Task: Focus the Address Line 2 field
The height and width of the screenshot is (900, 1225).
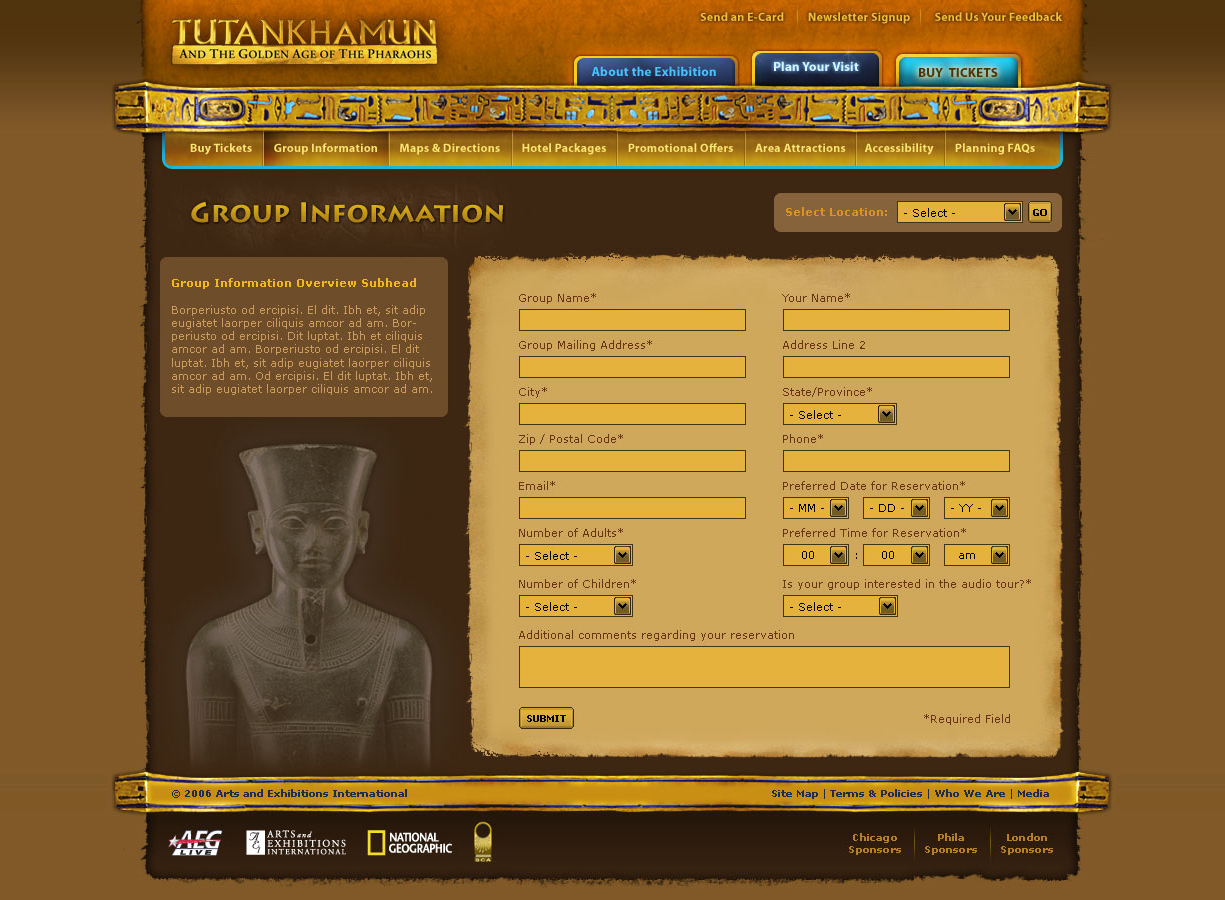Action: point(896,367)
